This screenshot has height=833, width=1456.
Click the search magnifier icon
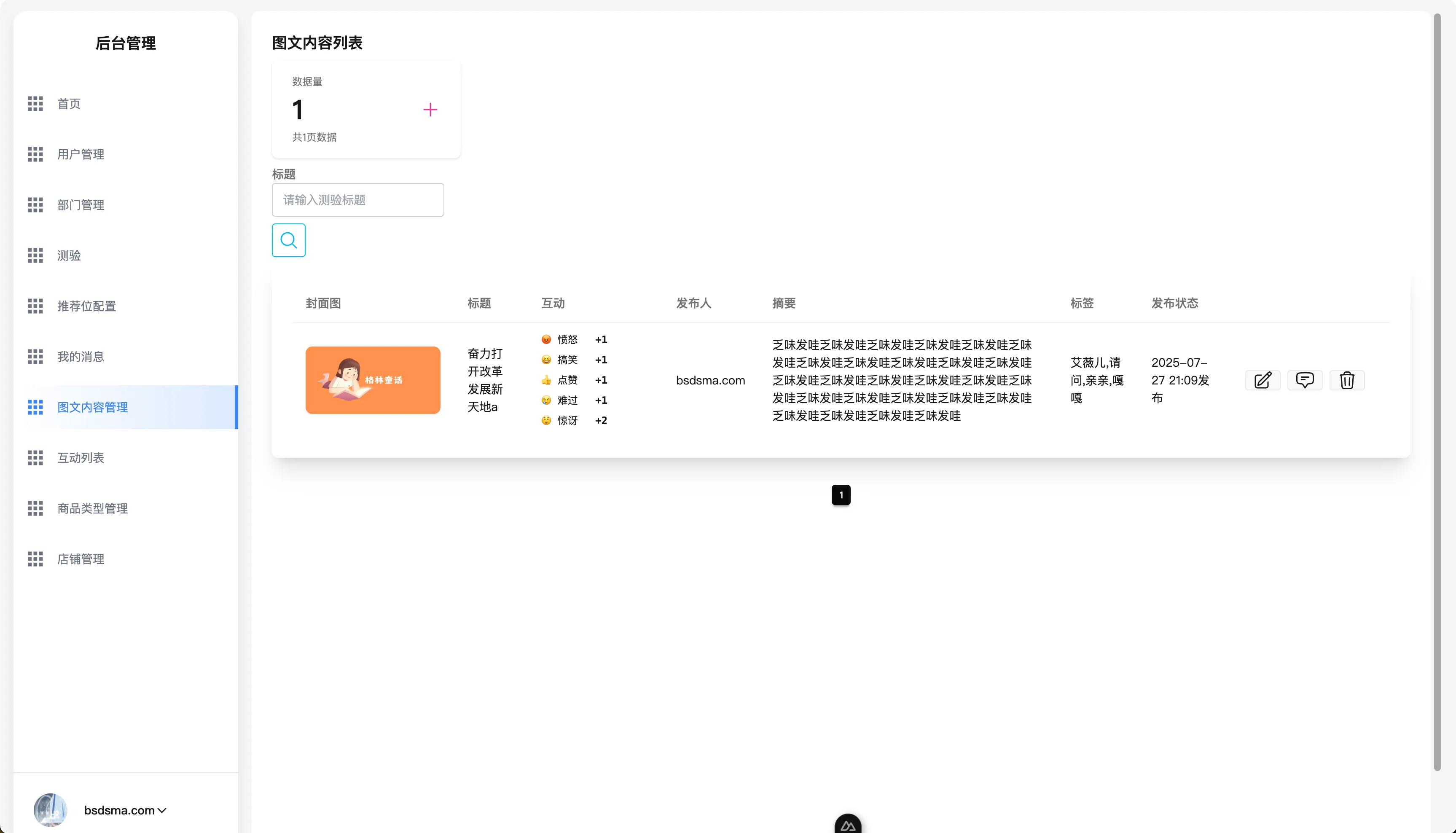288,240
